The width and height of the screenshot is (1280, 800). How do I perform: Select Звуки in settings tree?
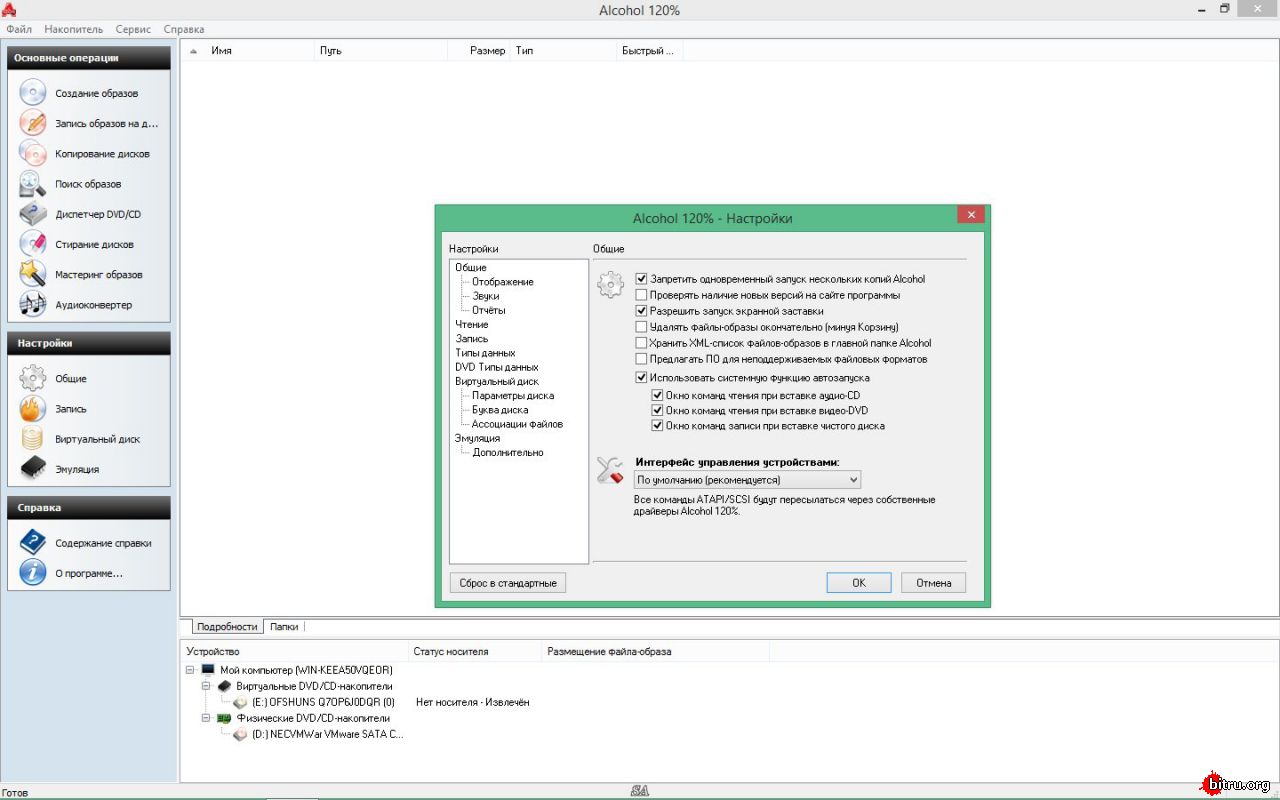[x=486, y=296]
